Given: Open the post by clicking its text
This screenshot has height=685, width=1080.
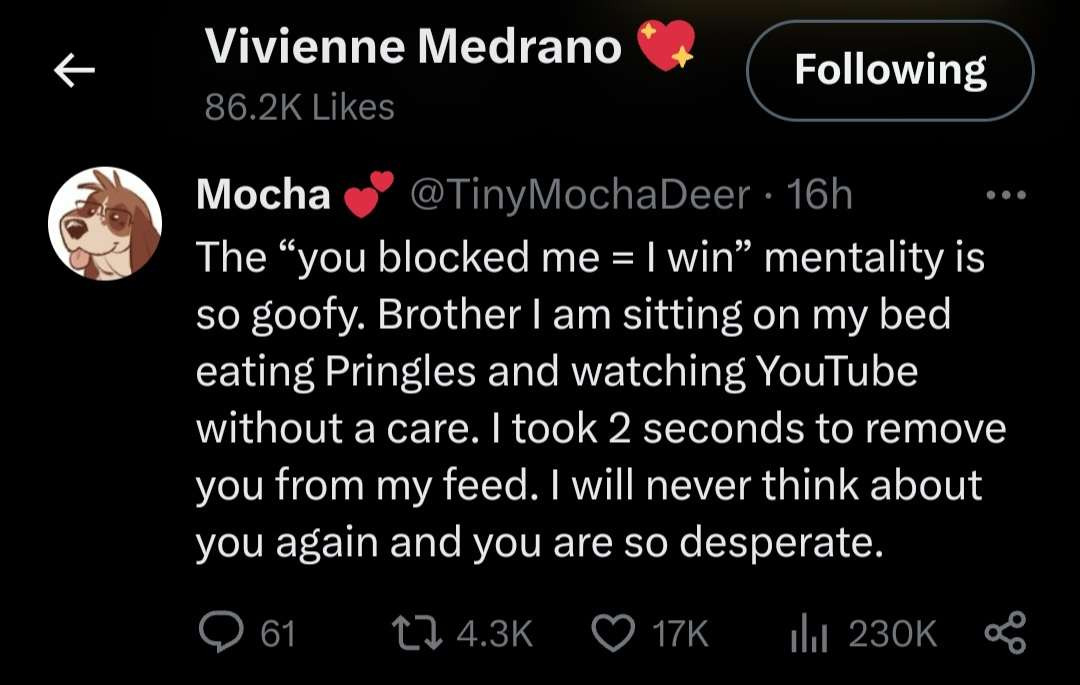Looking at the screenshot, I should click(590, 400).
